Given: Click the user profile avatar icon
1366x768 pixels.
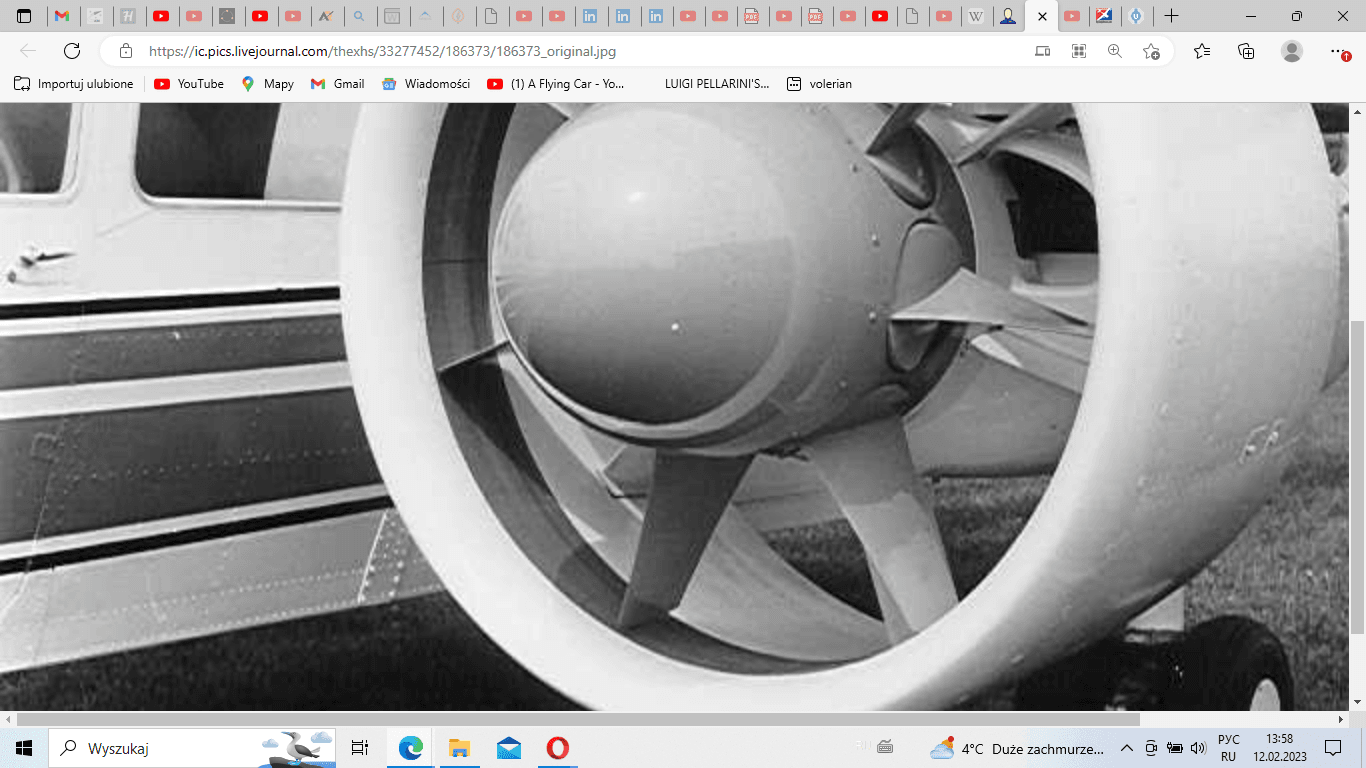Looking at the screenshot, I should pyautogui.click(x=1292, y=51).
